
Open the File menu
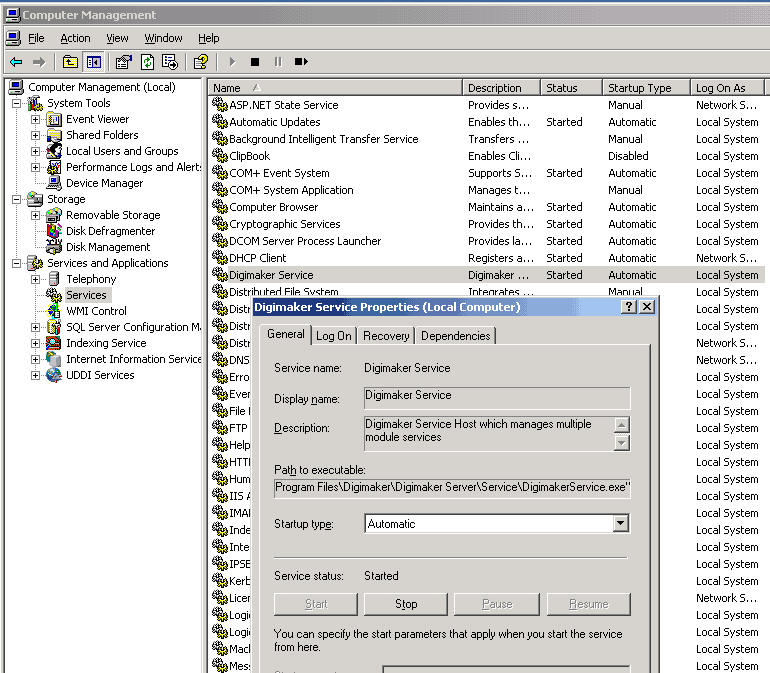[x=36, y=38]
